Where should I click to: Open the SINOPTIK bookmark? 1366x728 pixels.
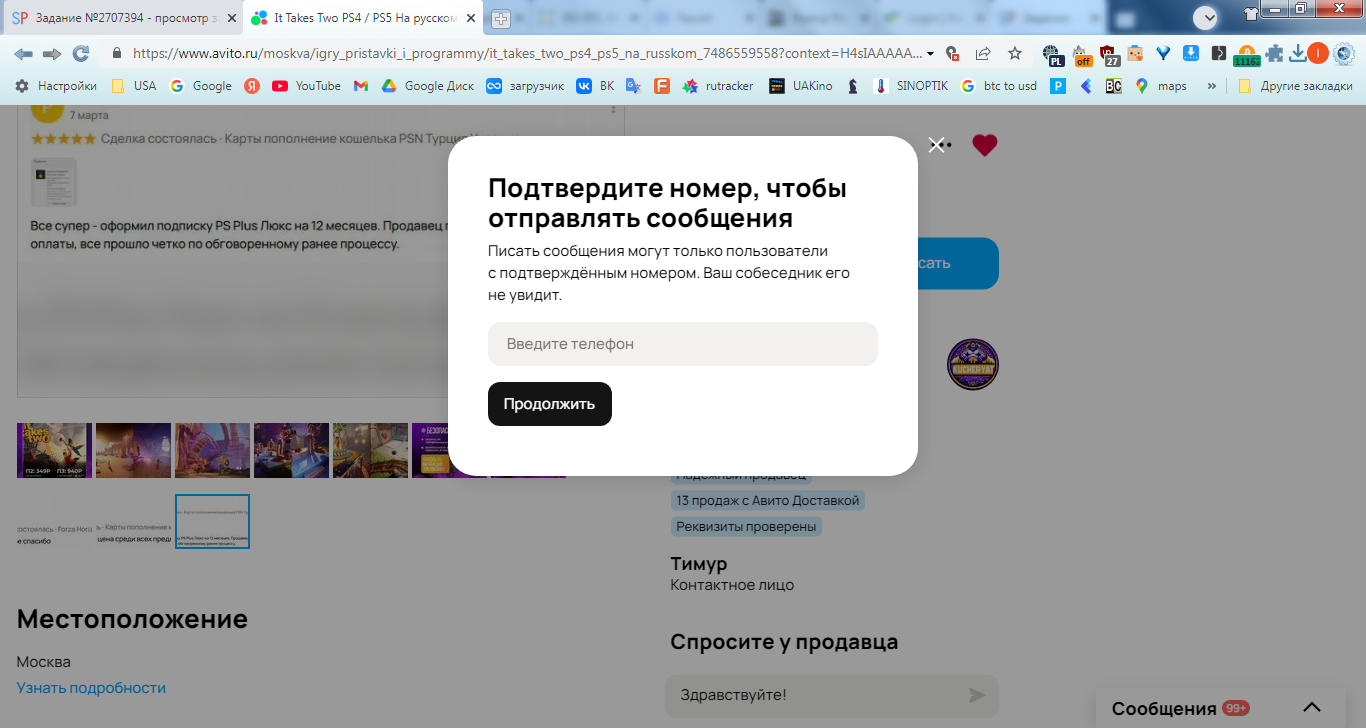point(912,86)
